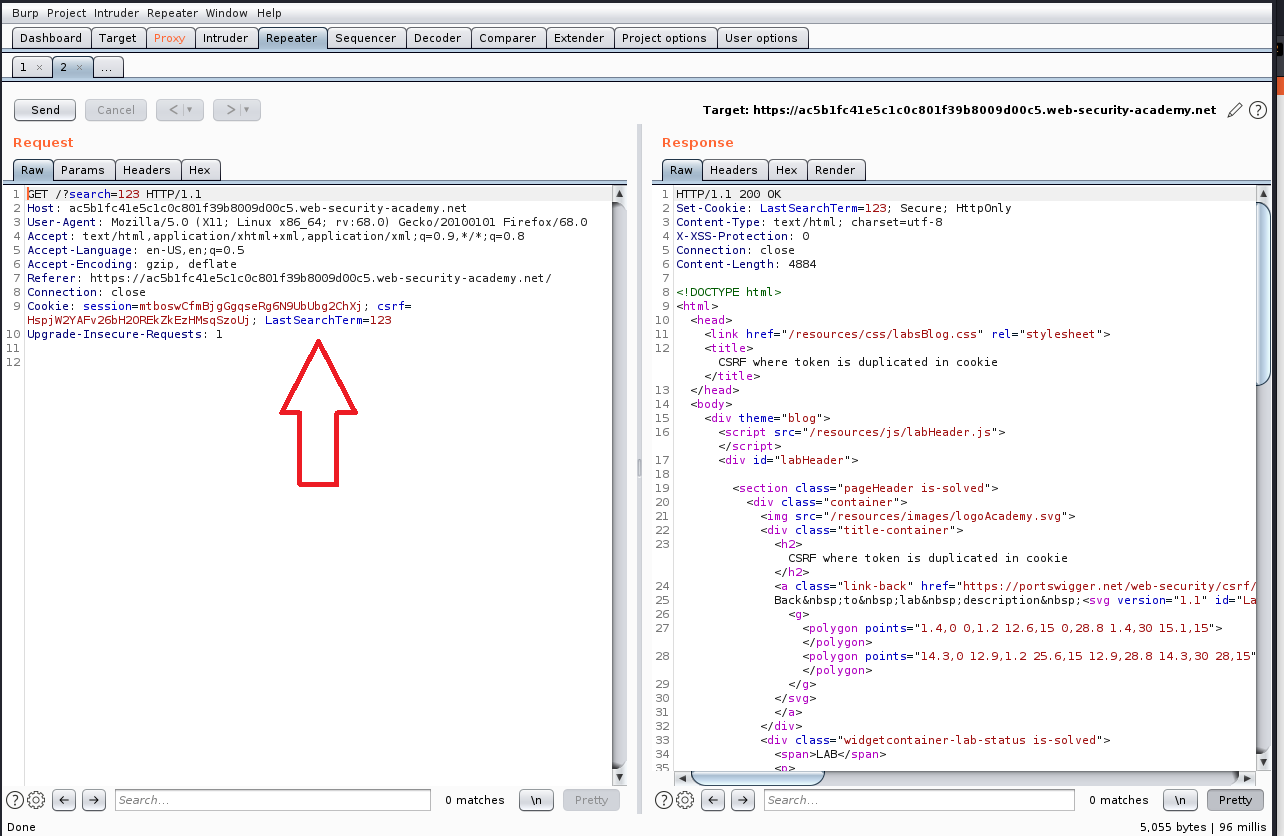Focus the search field below the Request panel
The height and width of the screenshot is (836, 1284).
273,800
